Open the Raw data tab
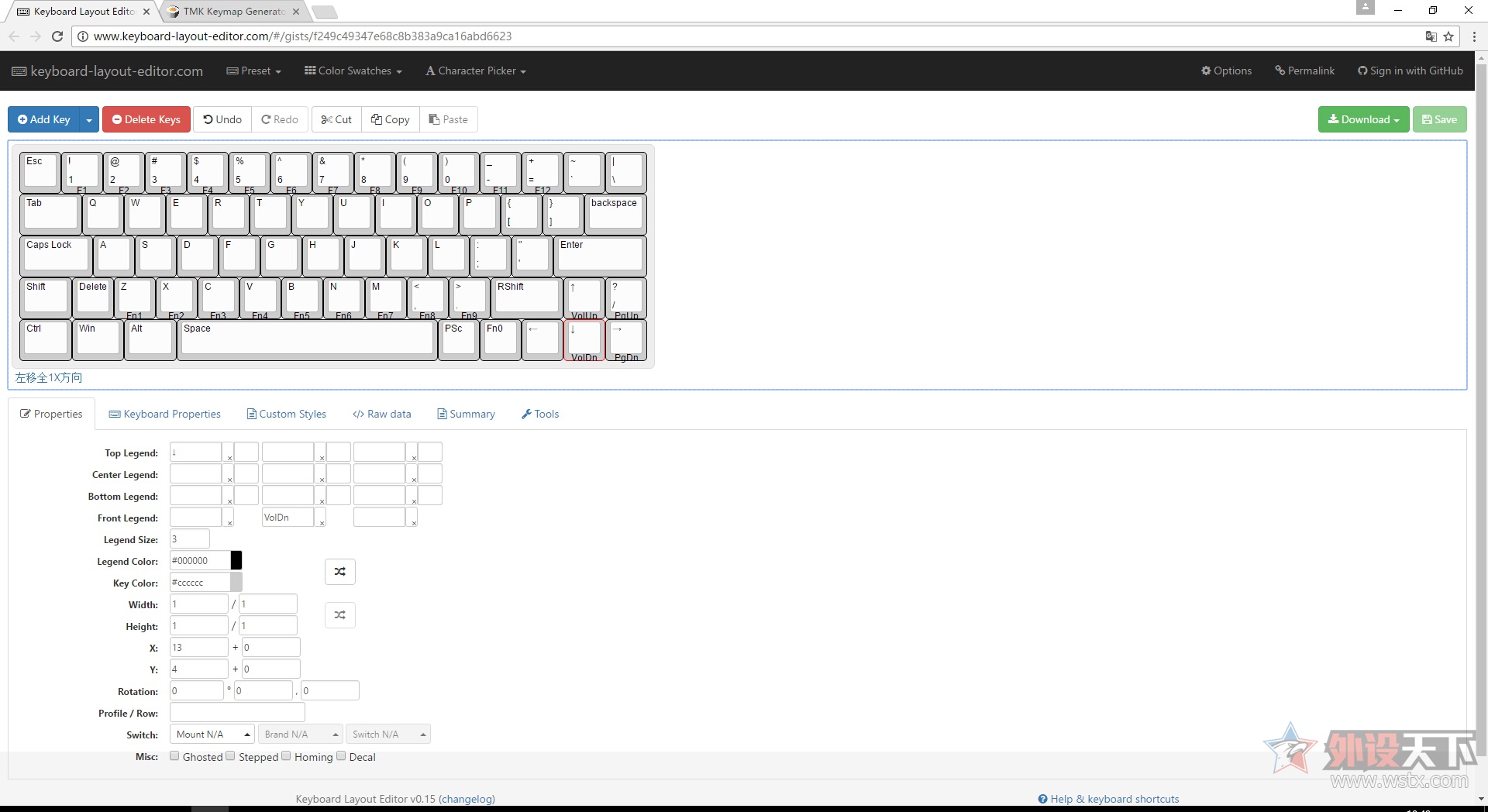Image resolution: width=1488 pixels, height=812 pixels. pyautogui.click(x=382, y=415)
